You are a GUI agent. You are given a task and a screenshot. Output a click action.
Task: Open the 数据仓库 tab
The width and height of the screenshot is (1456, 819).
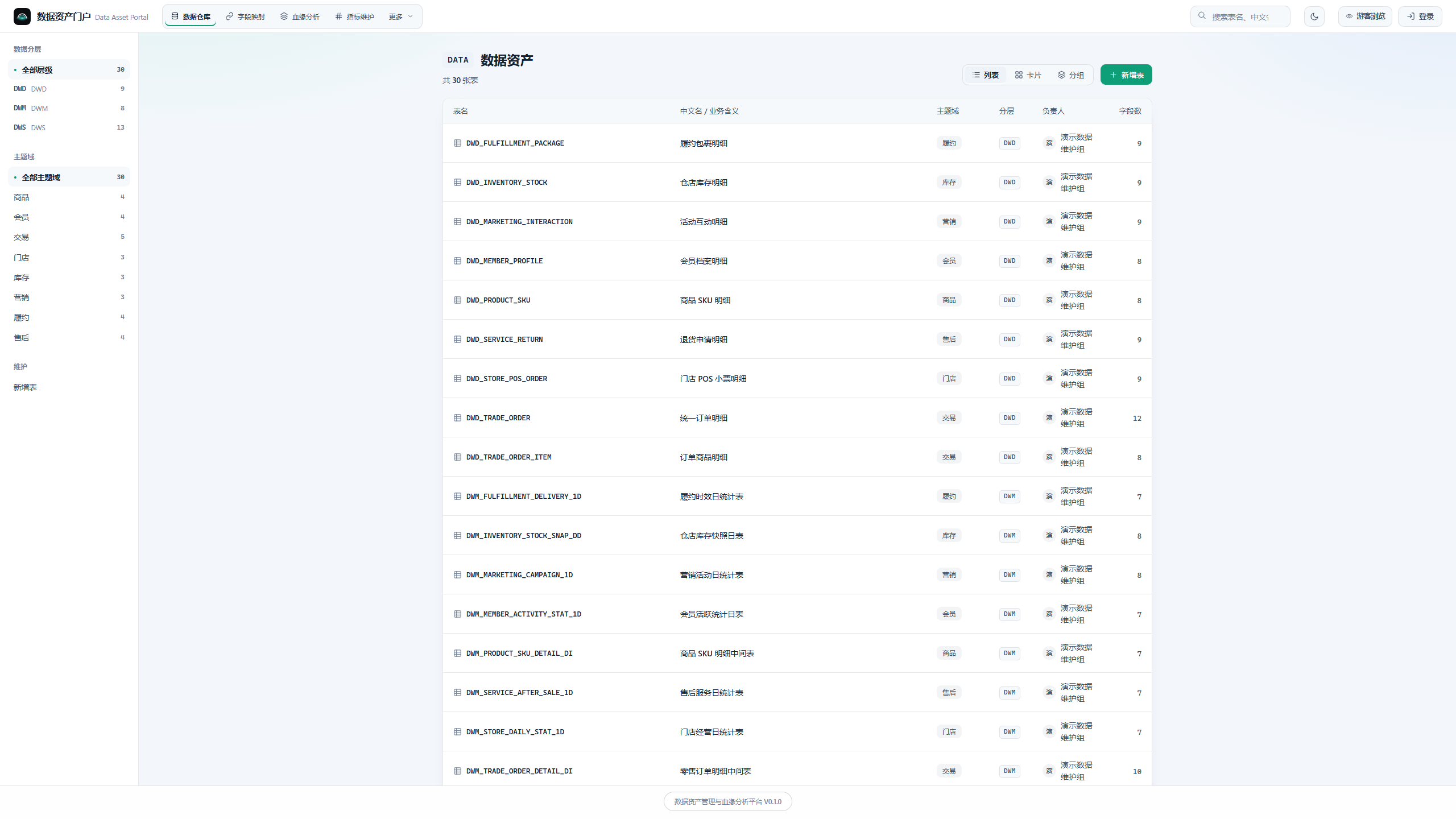(x=191, y=16)
